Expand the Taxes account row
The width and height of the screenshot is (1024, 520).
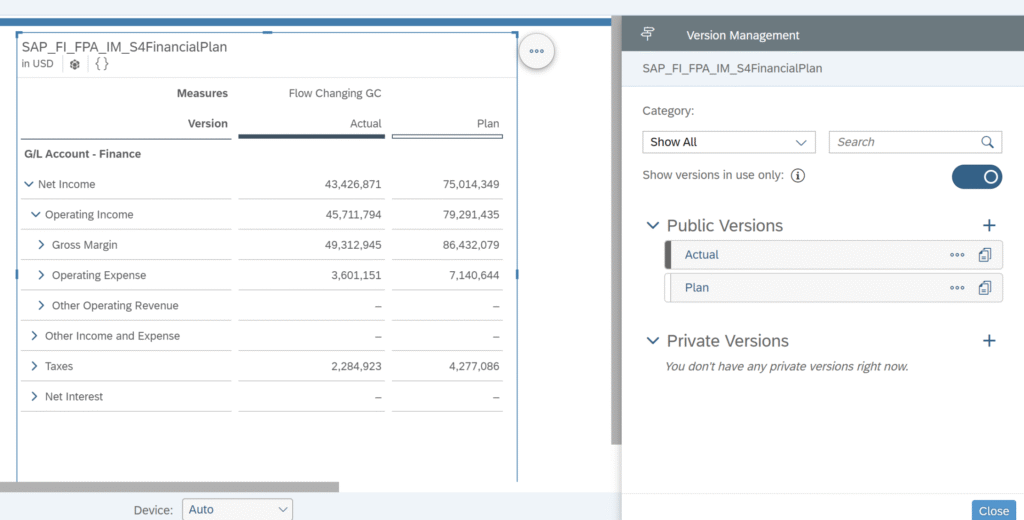pos(34,366)
